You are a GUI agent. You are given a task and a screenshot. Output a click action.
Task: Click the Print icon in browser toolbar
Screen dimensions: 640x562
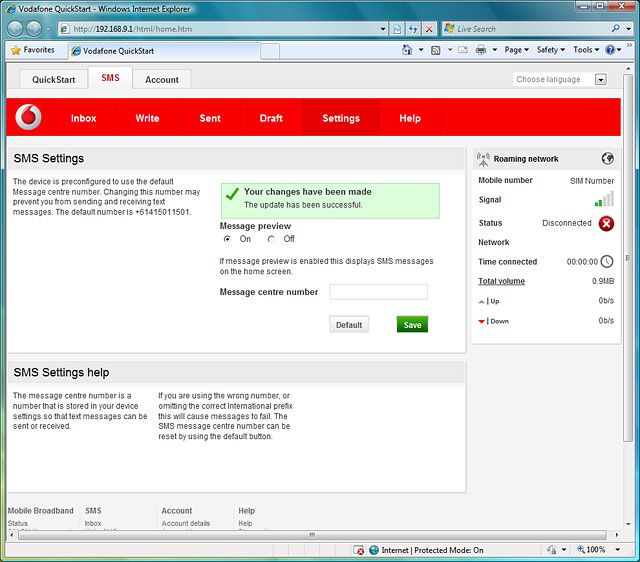(481, 50)
